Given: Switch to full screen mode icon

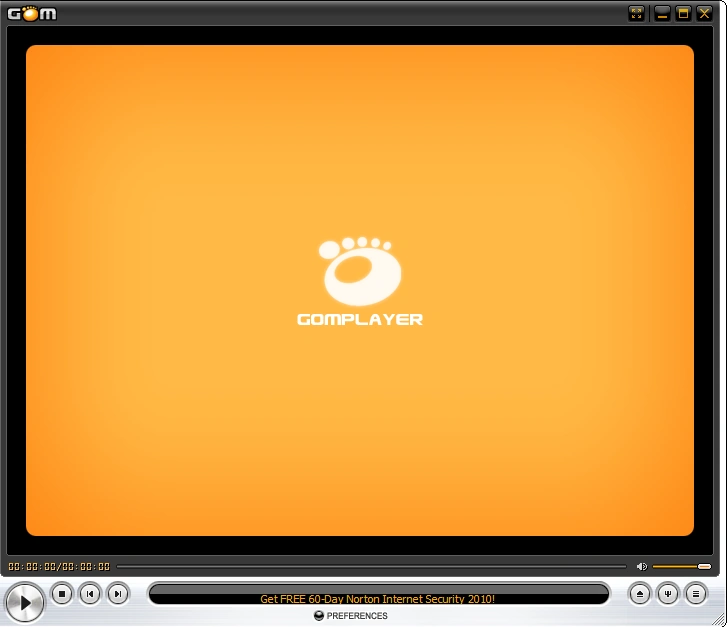Looking at the screenshot, I should pyautogui.click(x=637, y=14).
